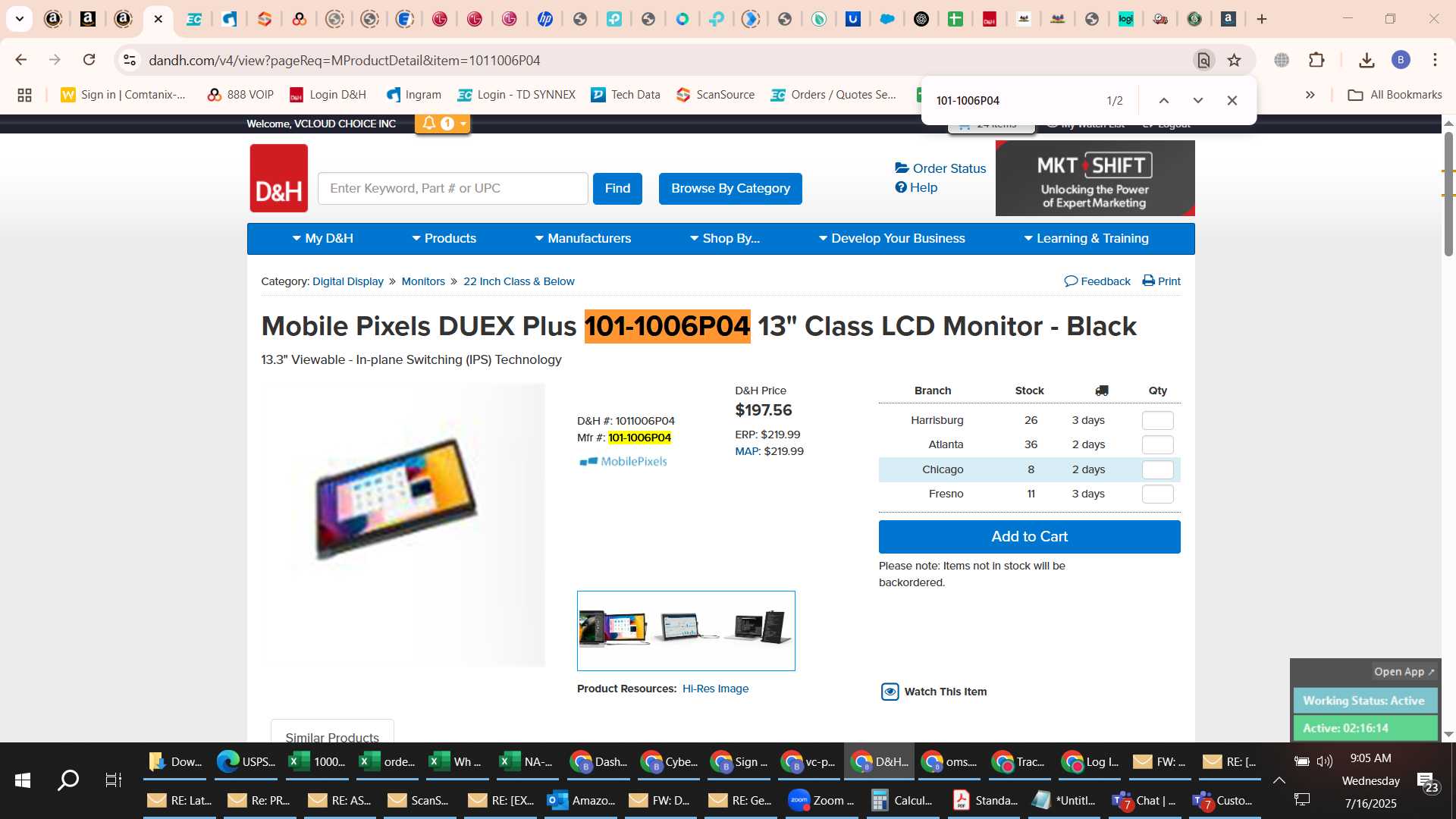Screen dimensions: 1456x819
Task: Open Chrome downloads icon
Action: [x=1367, y=60]
